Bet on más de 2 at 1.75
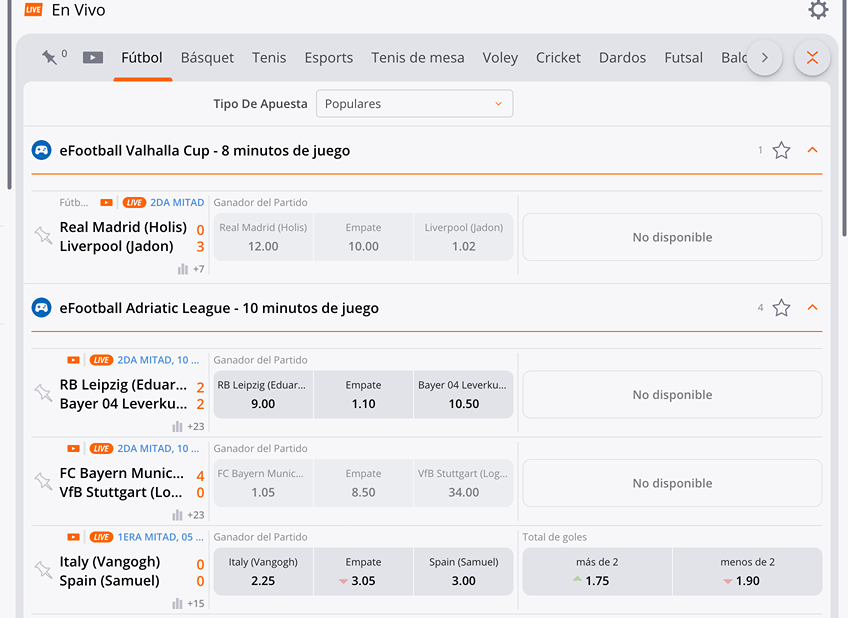Image resolution: width=848 pixels, height=618 pixels. tap(597, 570)
